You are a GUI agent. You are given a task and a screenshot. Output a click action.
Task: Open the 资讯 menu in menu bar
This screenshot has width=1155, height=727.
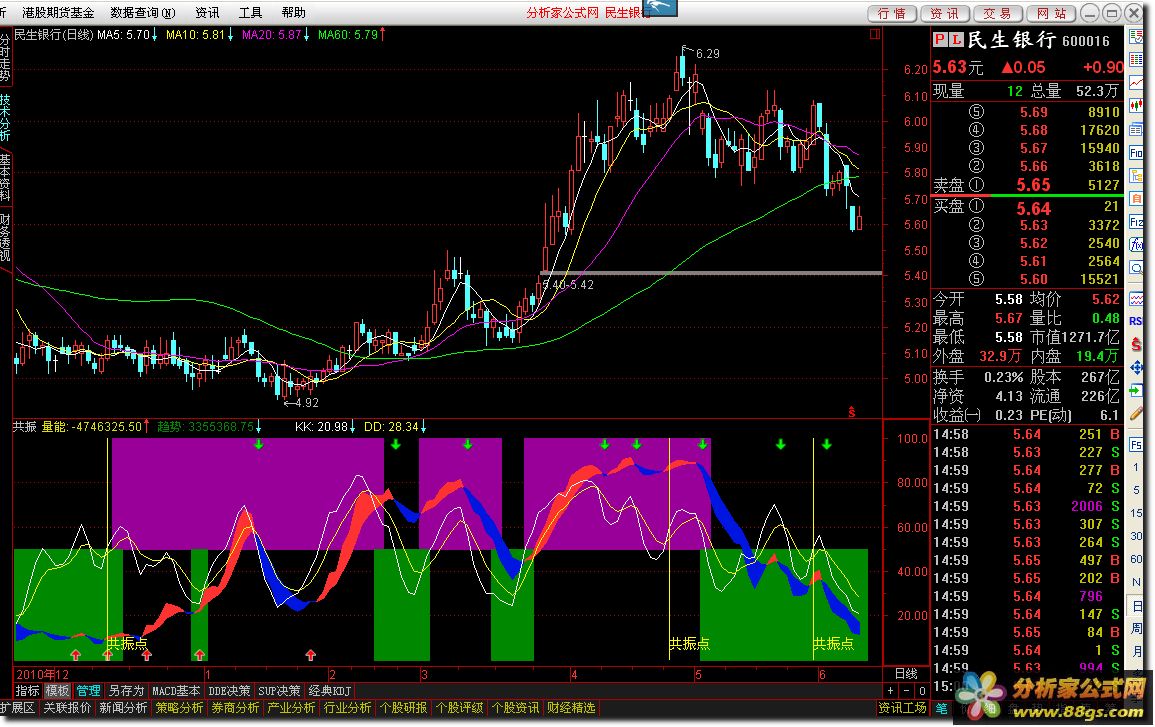207,13
